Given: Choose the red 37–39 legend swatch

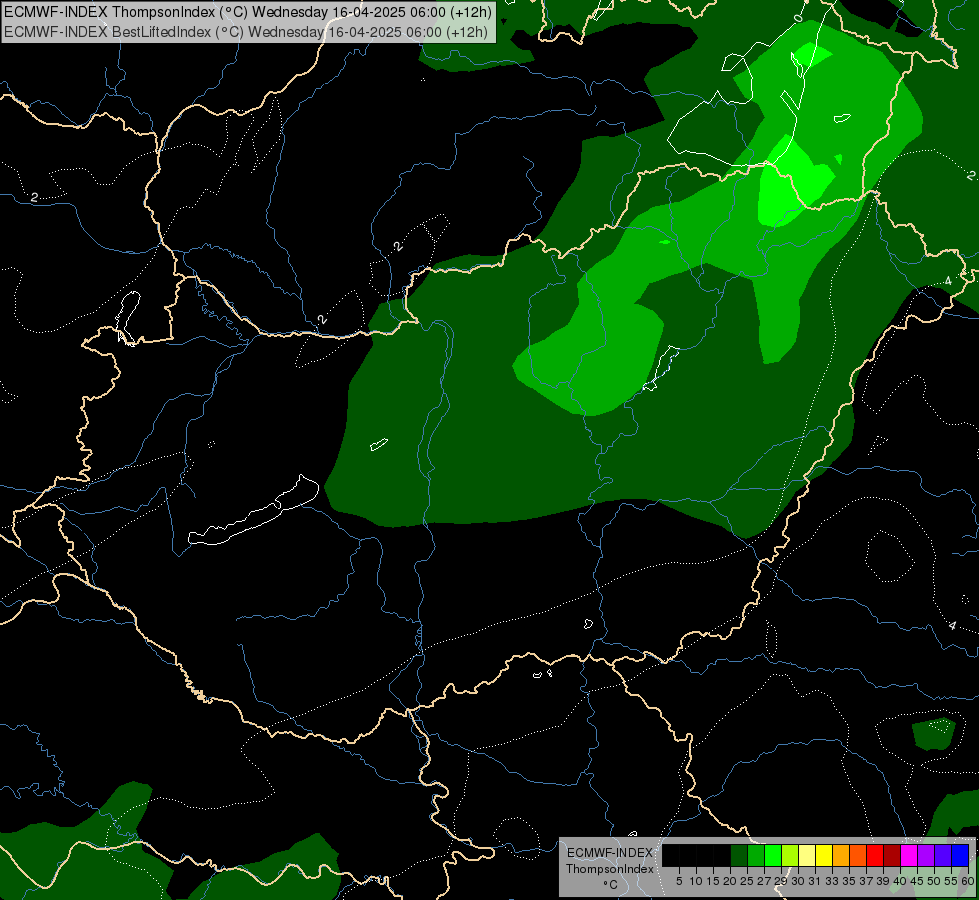Looking at the screenshot, I should tap(875, 855).
